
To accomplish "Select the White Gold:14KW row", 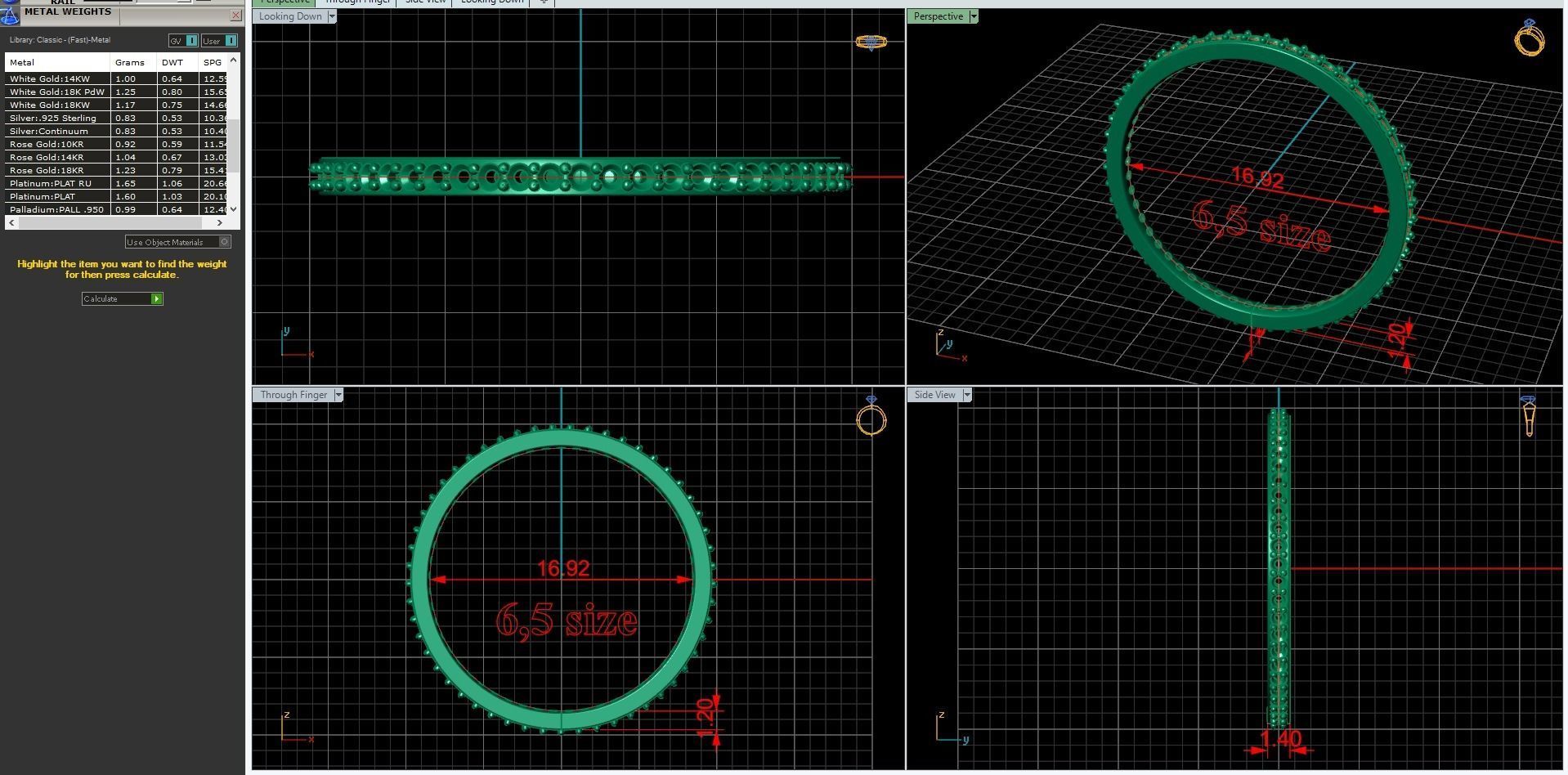I will [x=116, y=78].
